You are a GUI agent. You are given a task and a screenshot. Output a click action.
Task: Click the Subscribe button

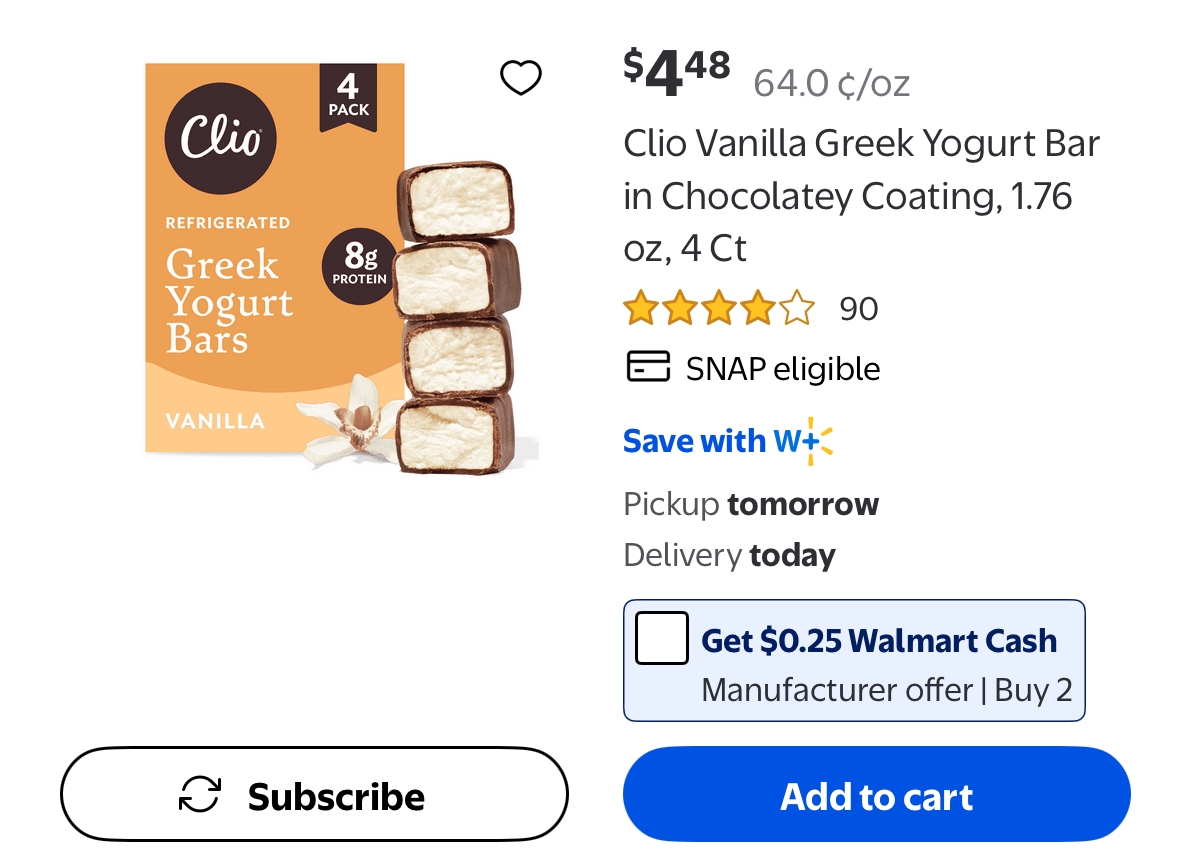(x=314, y=794)
